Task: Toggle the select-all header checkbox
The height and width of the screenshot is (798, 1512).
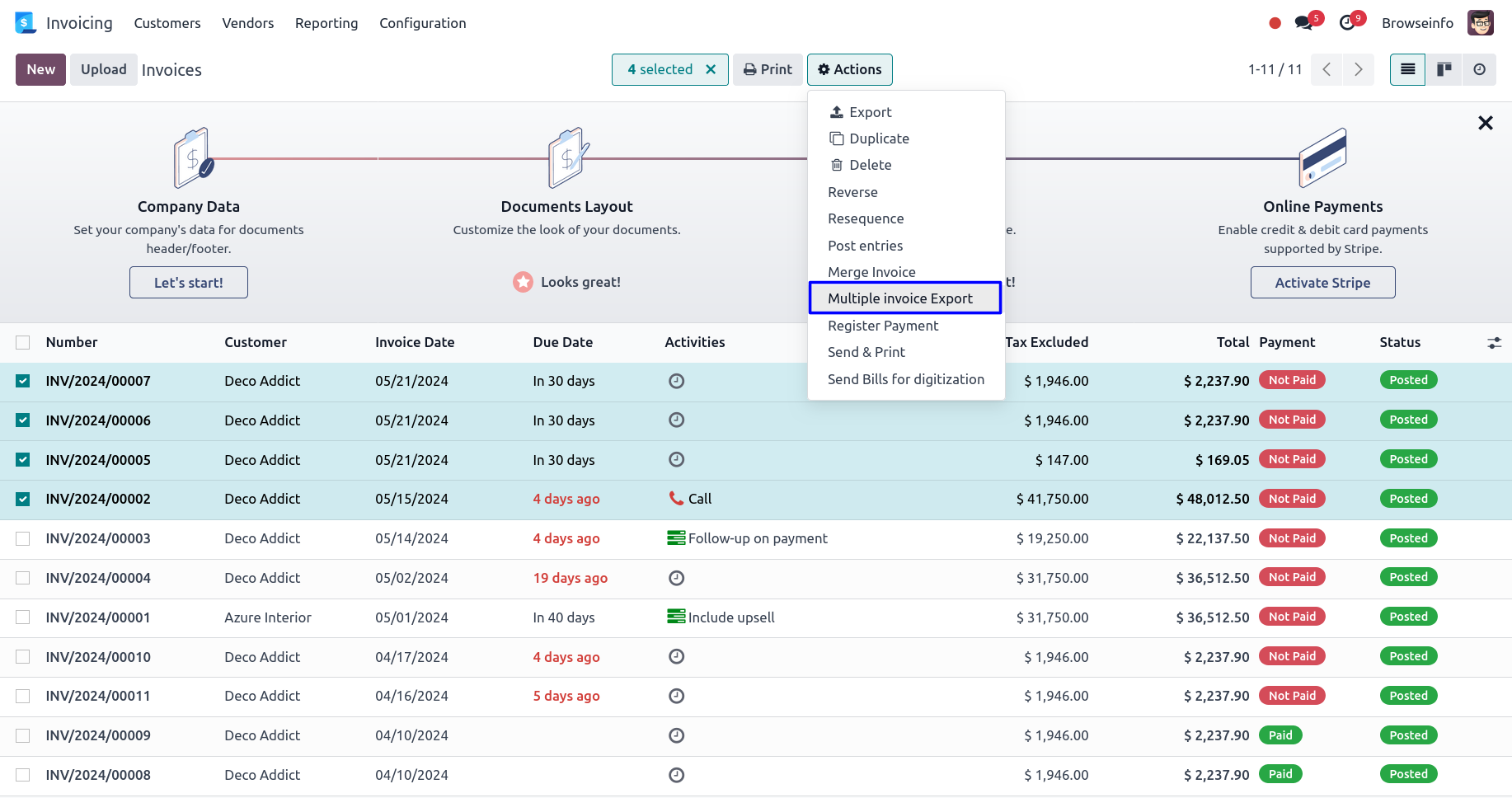Action: (23, 343)
